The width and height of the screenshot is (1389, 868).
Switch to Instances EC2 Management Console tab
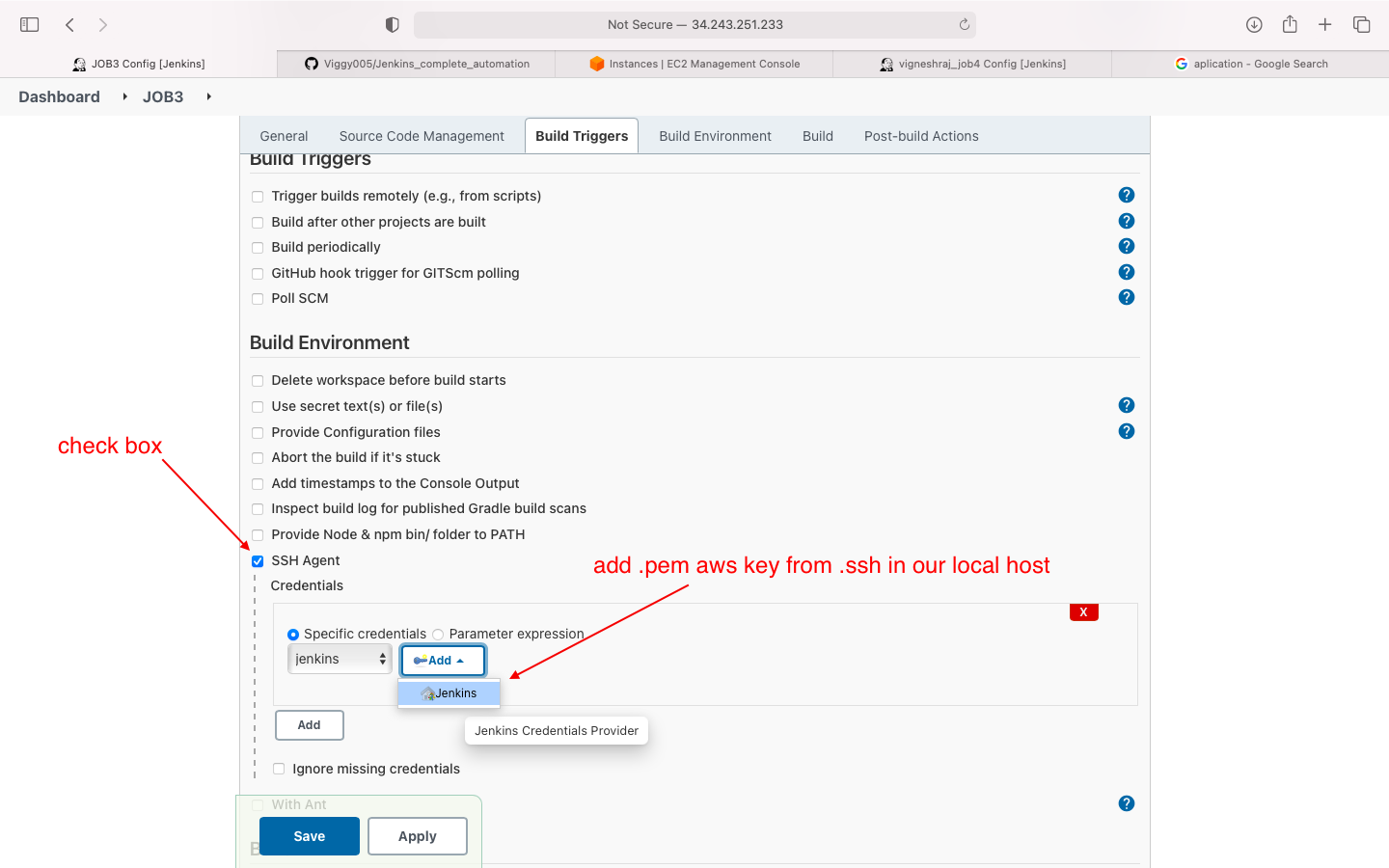[x=694, y=64]
